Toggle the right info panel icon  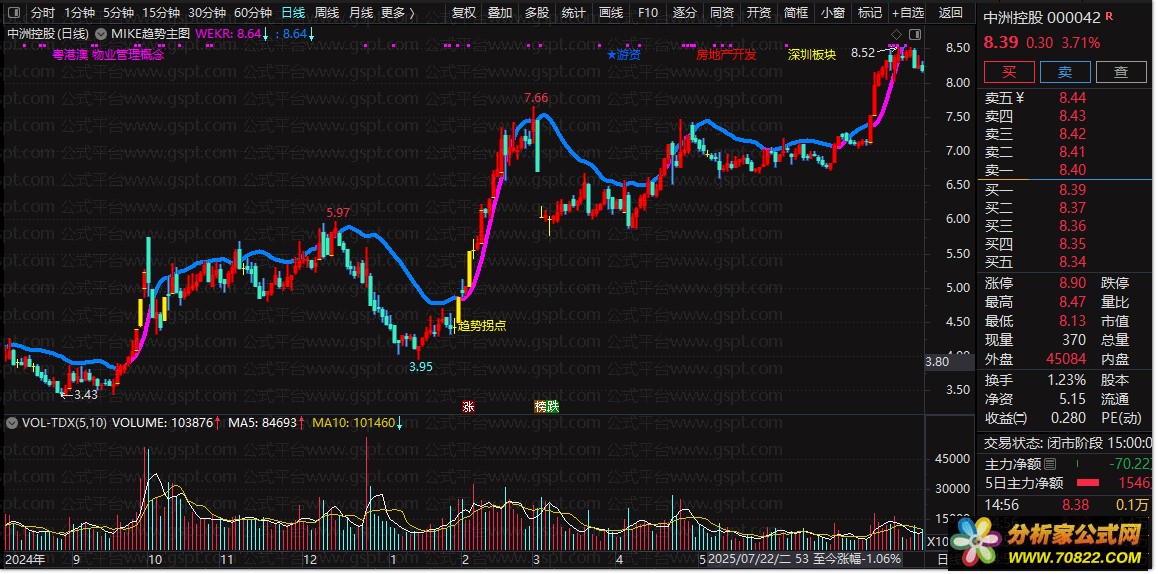pyautogui.click(x=915, y=34)
